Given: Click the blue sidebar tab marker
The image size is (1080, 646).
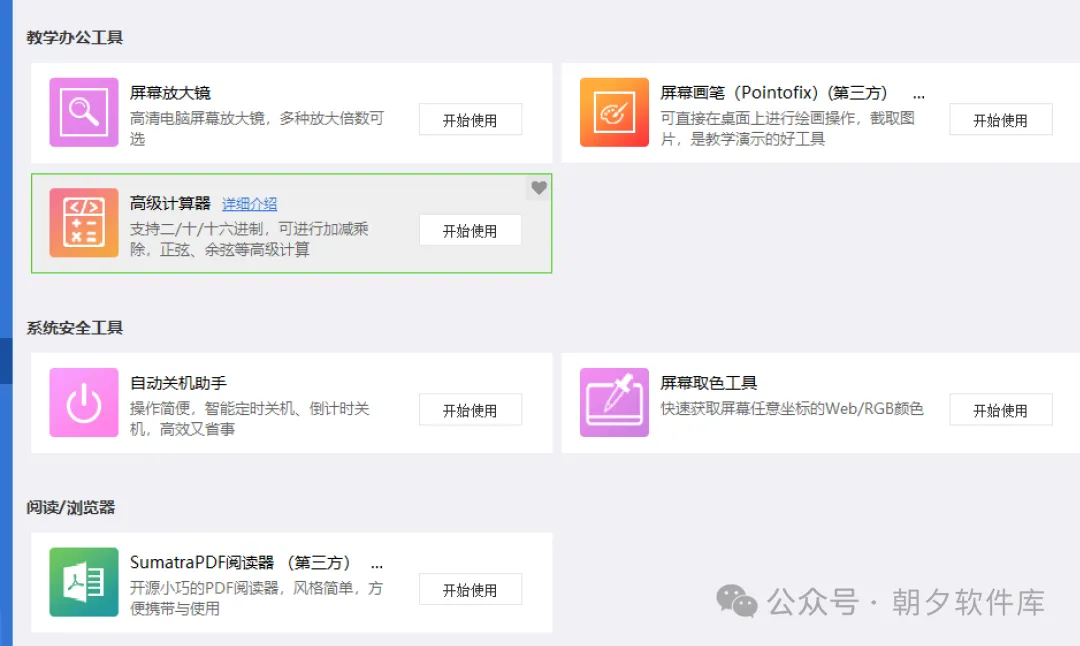Looking at the screenshot, I should tap(6, 360).
